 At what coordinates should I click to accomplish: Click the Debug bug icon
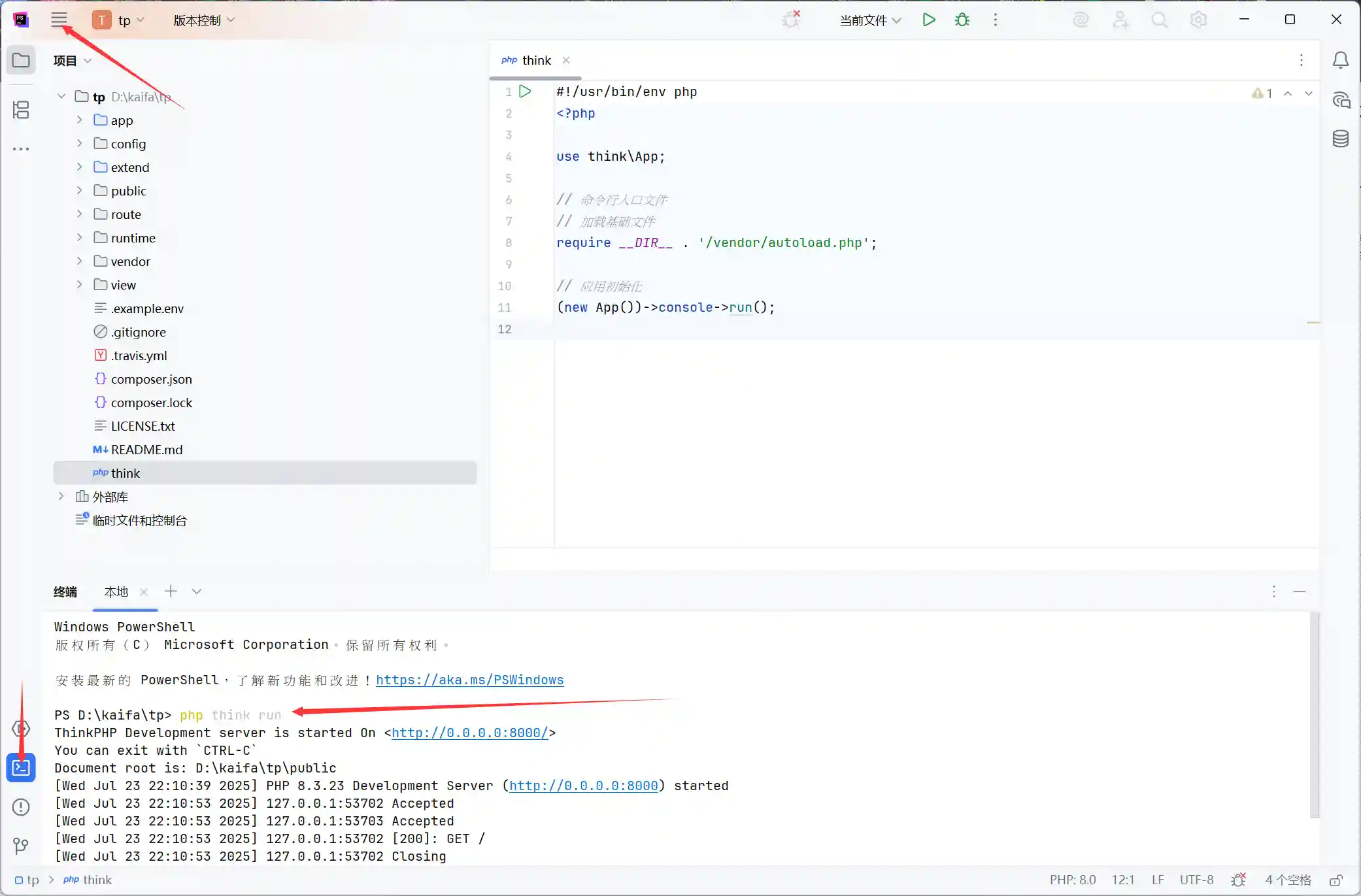click(x=962, y=20)
